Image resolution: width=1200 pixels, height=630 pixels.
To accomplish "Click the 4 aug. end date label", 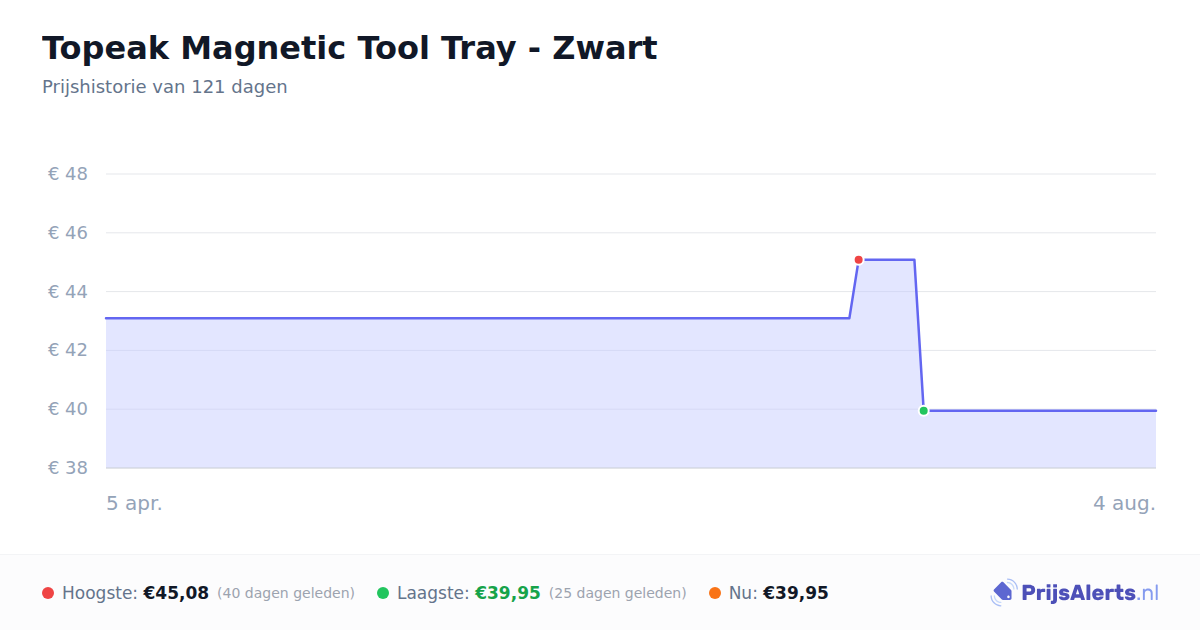I will click(1124, 504).
